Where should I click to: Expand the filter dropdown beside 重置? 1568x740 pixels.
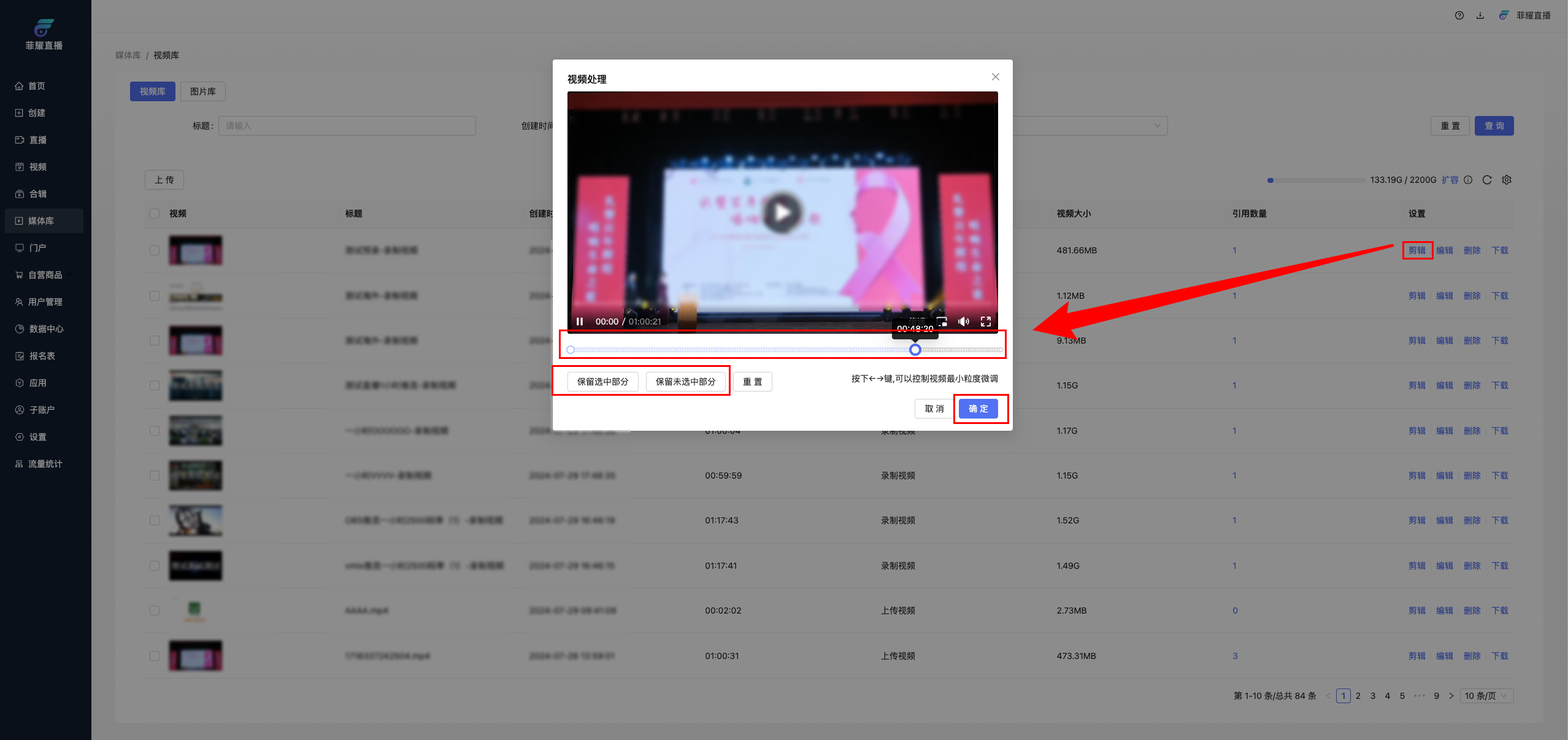(x=1157, y=126)
